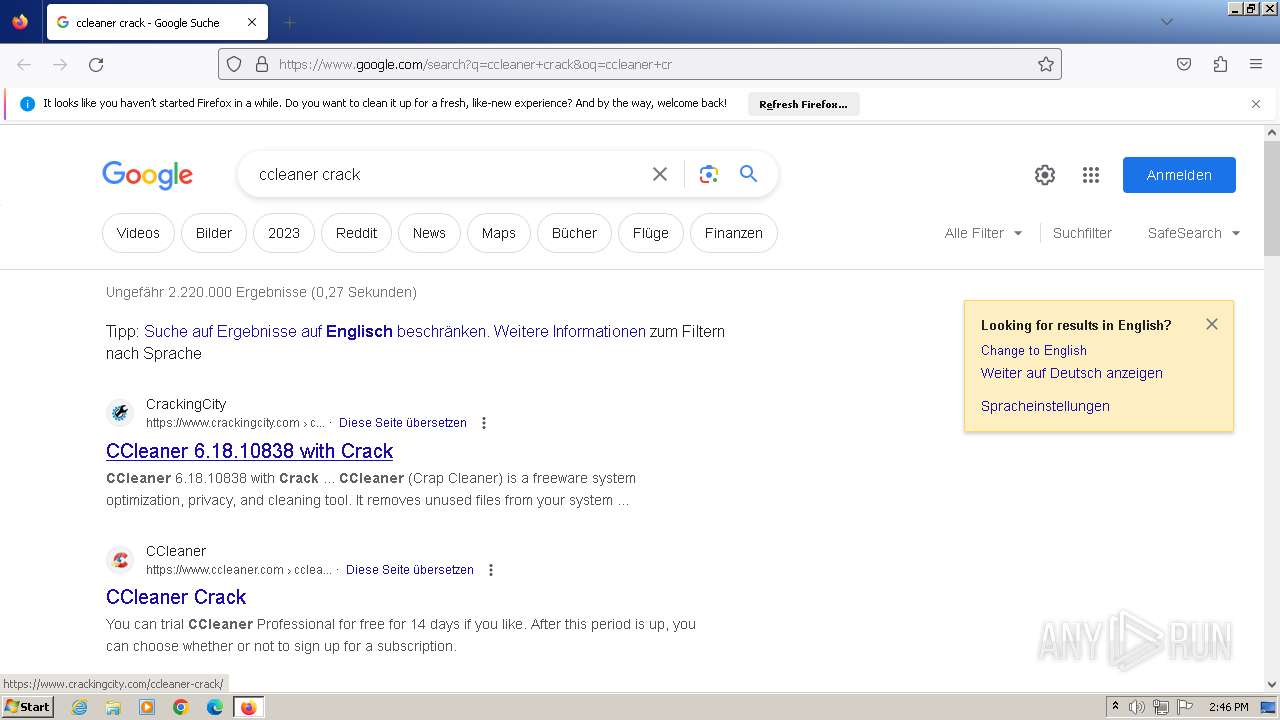This screenshot has height=720, width=1280.
Task: Search by image with Google Lens icon
Action: (709, 174)
